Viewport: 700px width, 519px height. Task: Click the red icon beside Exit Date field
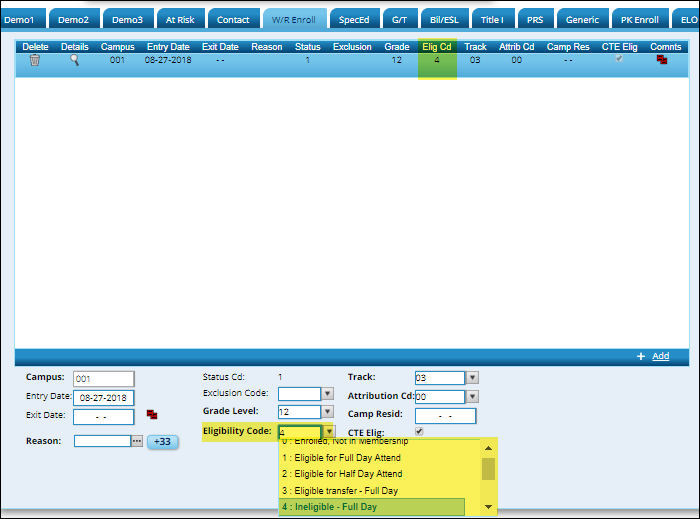(152, 415)
